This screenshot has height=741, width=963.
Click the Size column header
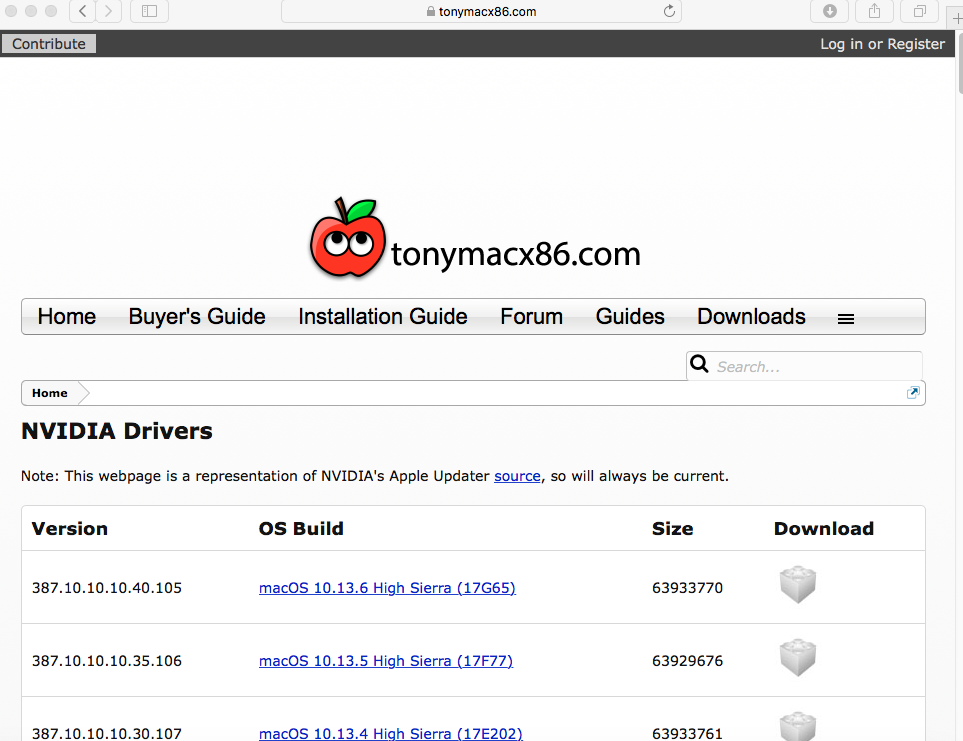click(673, 529)
